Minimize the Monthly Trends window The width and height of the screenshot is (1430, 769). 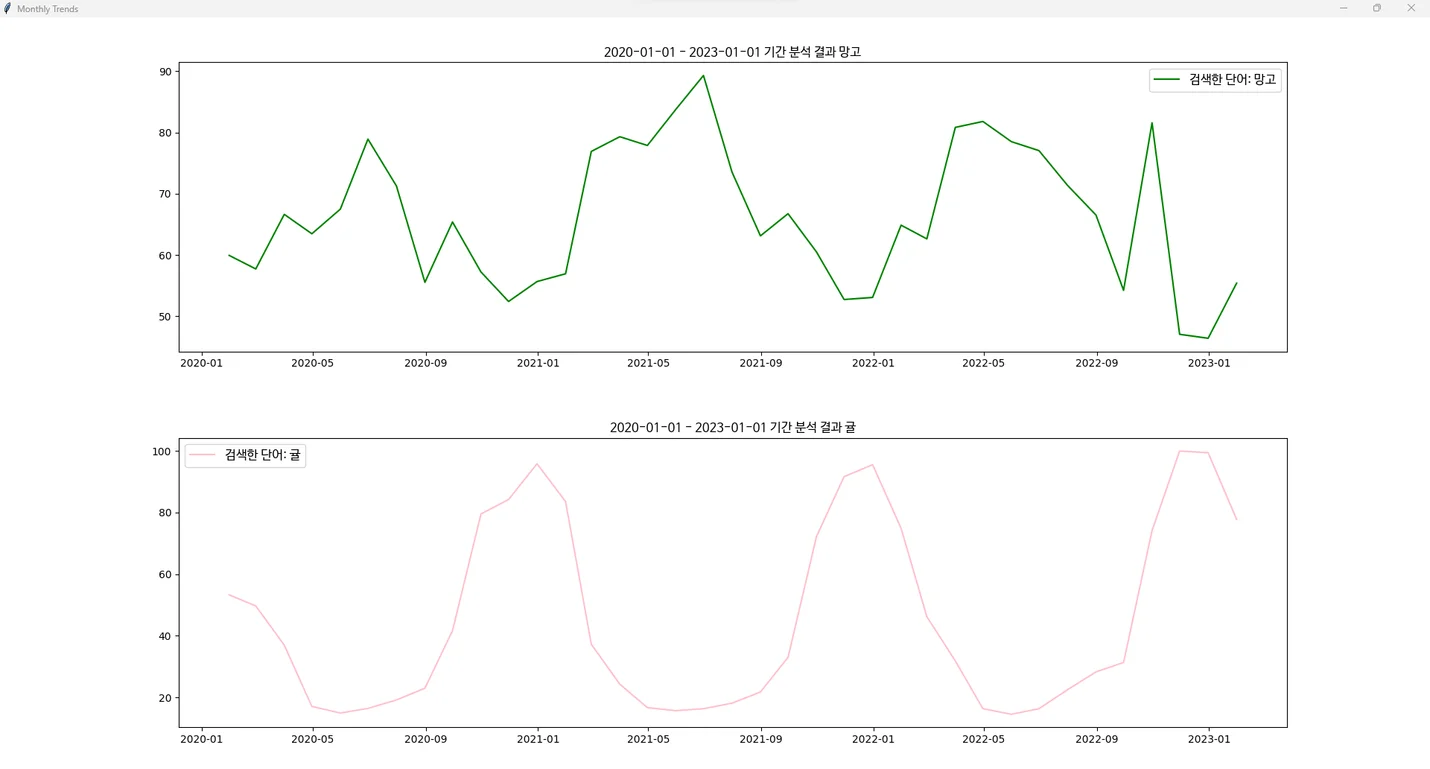[1344, 8]
